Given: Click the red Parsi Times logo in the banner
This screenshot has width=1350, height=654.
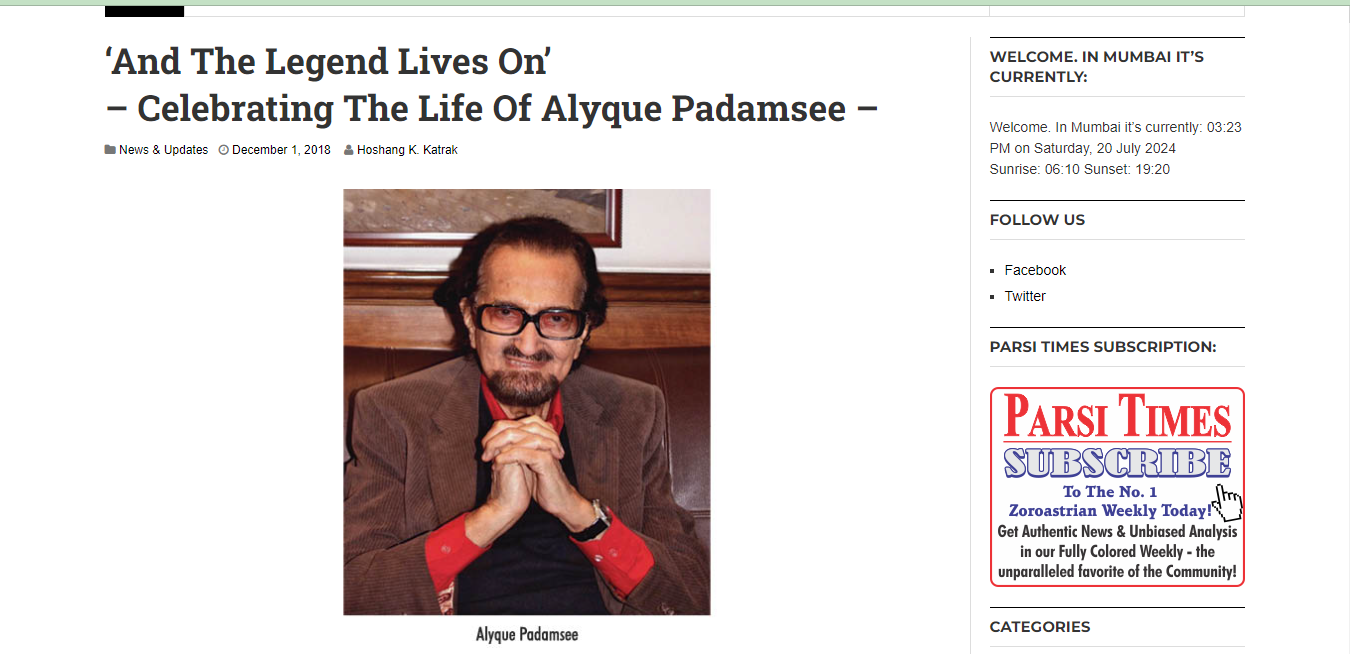Looking at the screenshot, I should tap(1117, 416).
